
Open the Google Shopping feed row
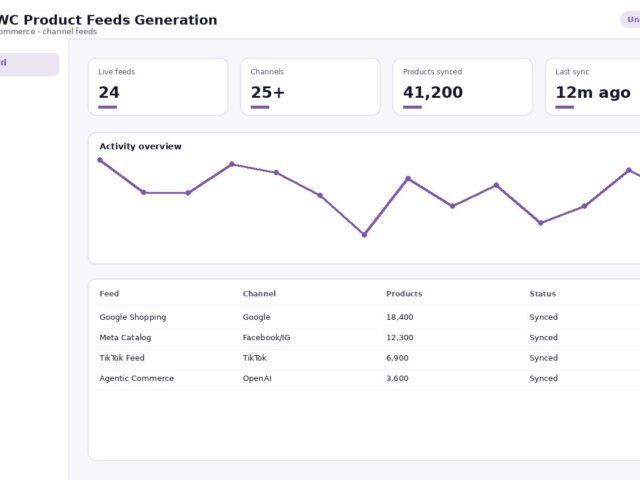368,317
